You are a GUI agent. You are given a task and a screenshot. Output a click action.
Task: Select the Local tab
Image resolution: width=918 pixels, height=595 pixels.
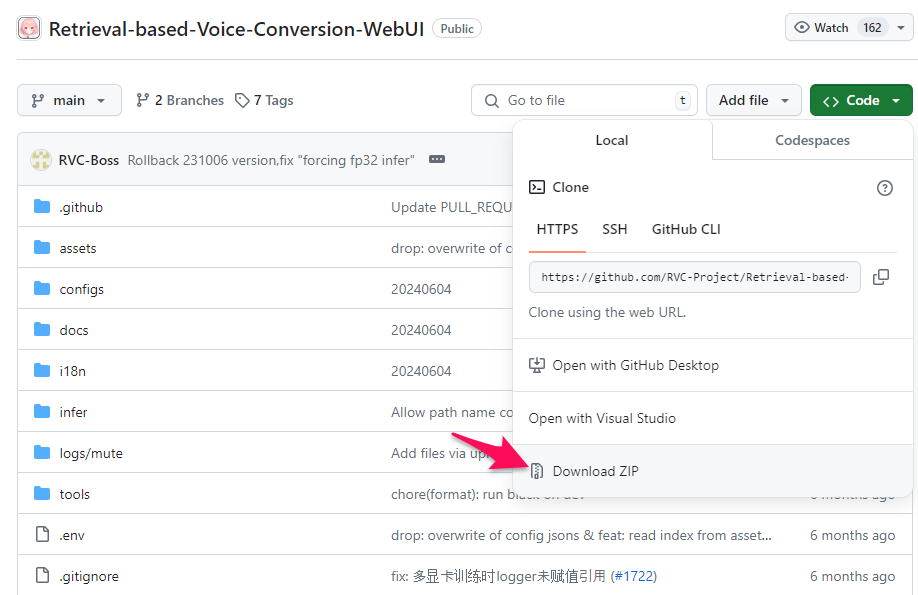click(612, 140)
